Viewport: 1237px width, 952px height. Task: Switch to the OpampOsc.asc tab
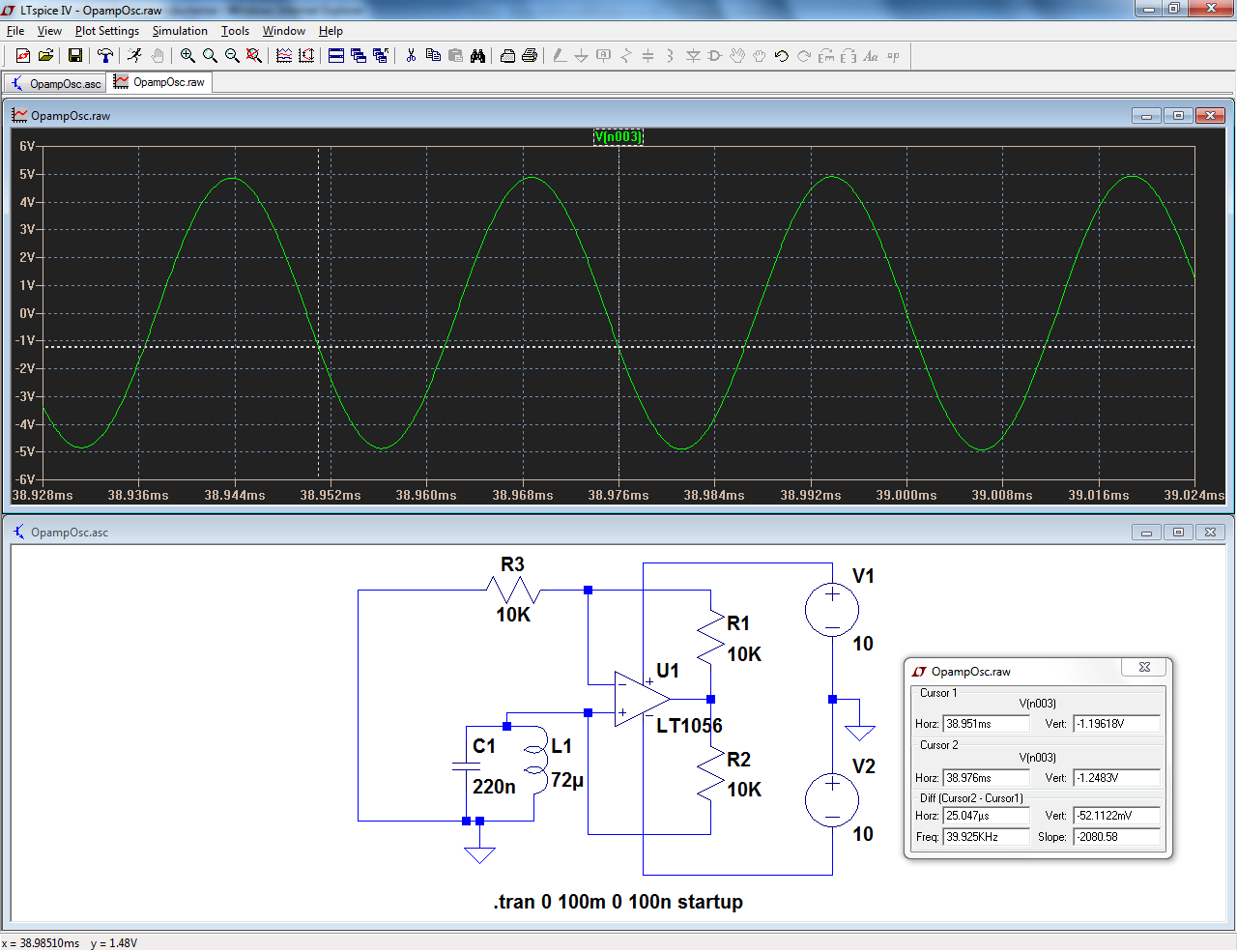coord(56,84)
